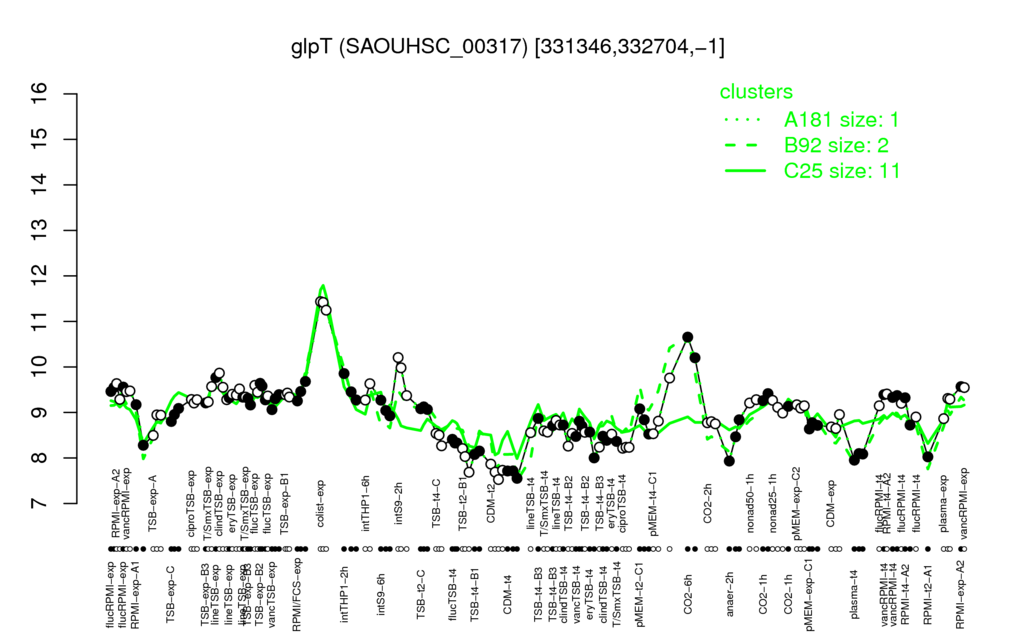
Task: Click the 'RPMI-t2-A1' bottom label
Action: coord(927,593)
